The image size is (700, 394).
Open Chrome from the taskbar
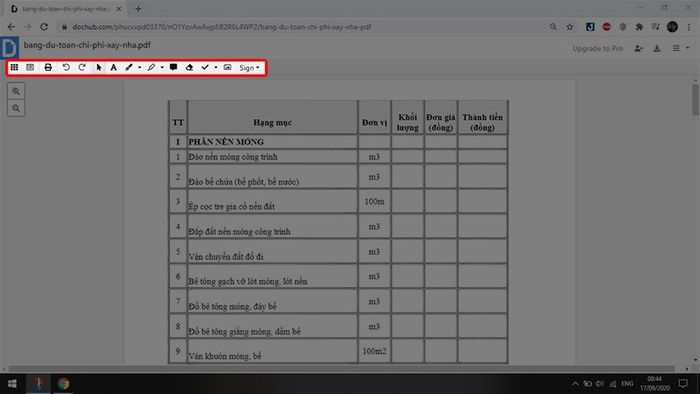pyautogui.click(x=63, y=384)
